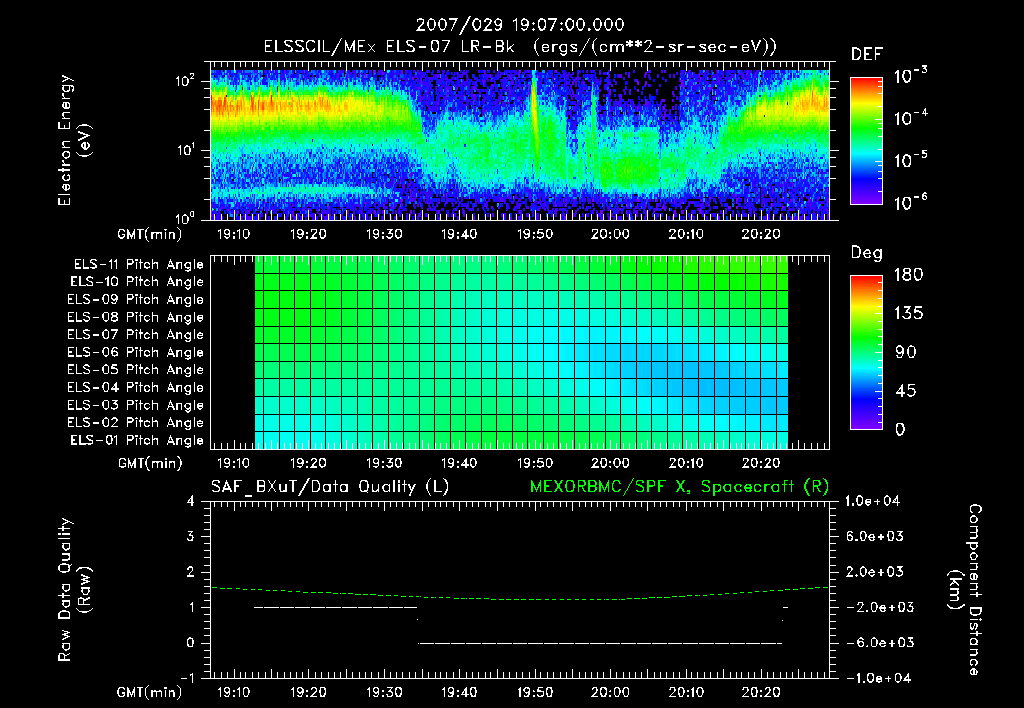Click the timestamp title 2007/029 19:07:00.000
The image size is (1024, 708).
coord(520,25)
